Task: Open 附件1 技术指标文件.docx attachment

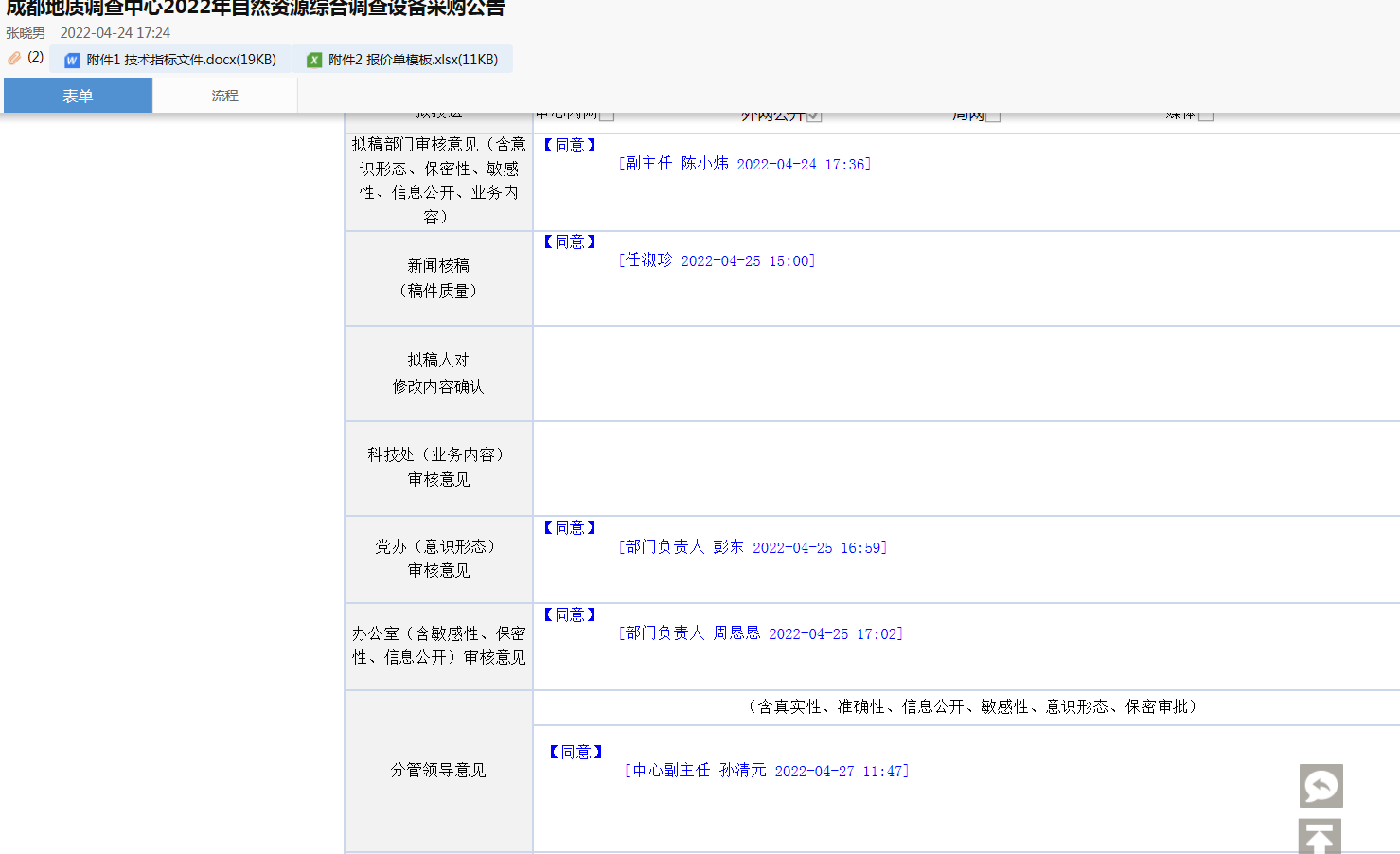Action: 181,60
